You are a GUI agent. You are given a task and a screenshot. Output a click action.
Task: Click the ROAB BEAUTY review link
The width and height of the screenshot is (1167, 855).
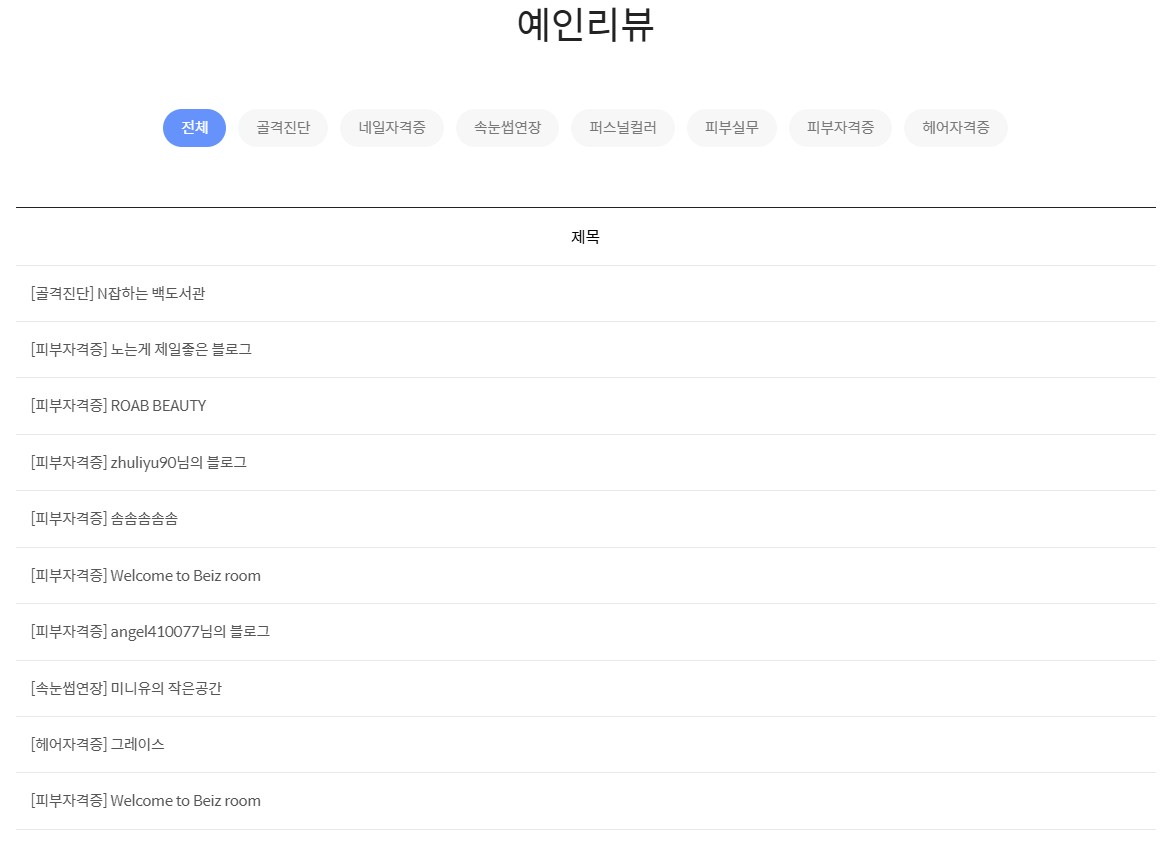118,406
